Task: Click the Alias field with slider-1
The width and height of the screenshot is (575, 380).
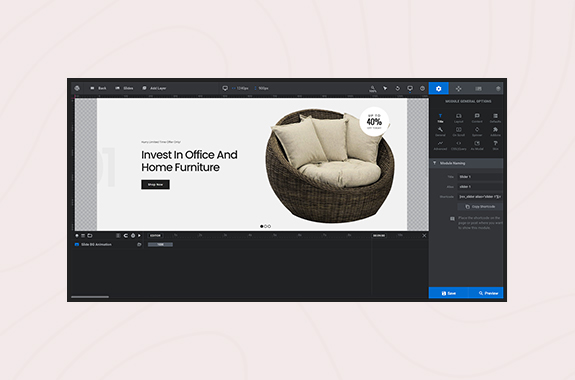Action: coord(480,187)
